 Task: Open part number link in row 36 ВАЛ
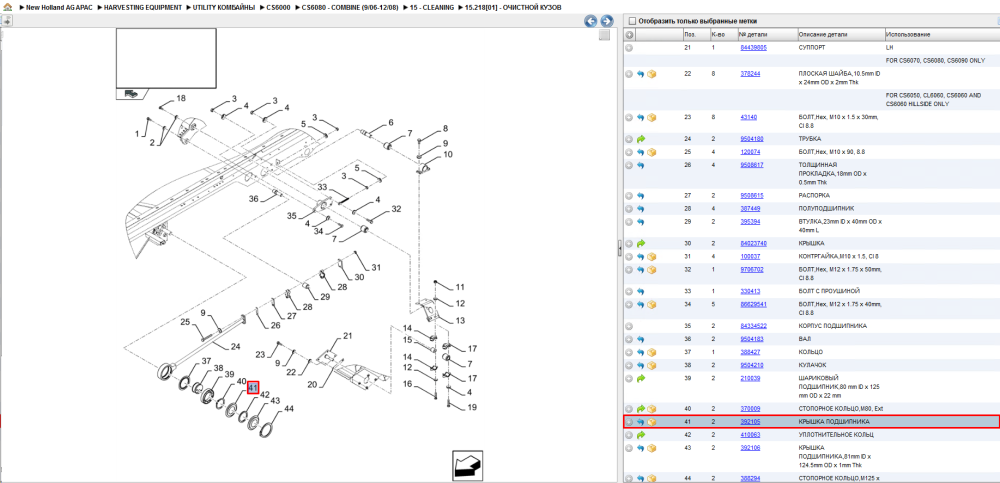(x=751, y=339)
